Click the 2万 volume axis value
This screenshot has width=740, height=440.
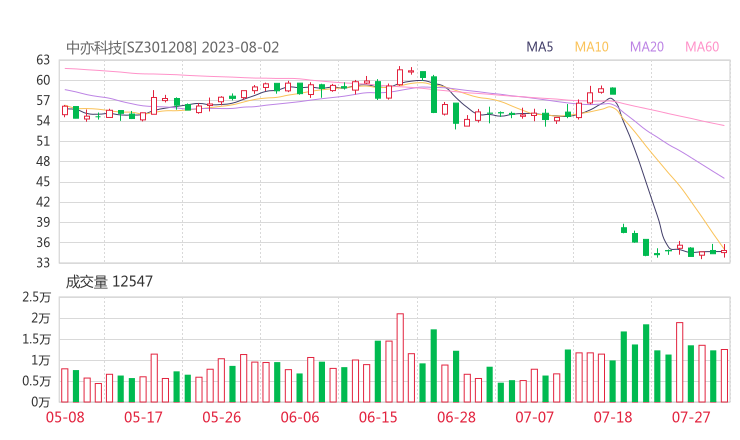41,319
